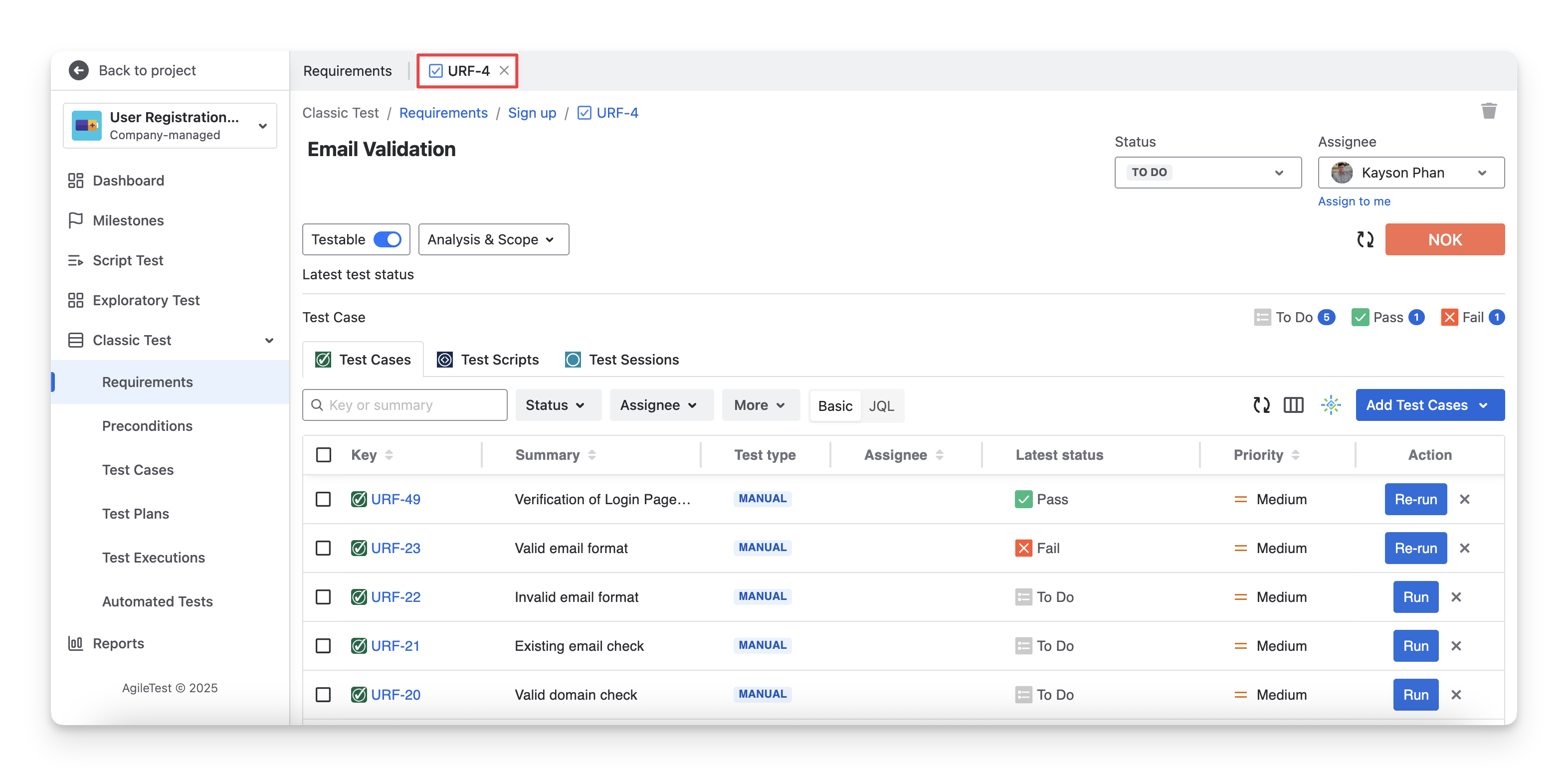Click the trash delete icon
Image resolution: width=1568 pixels, height=776 pixels.
[1488, 111]
